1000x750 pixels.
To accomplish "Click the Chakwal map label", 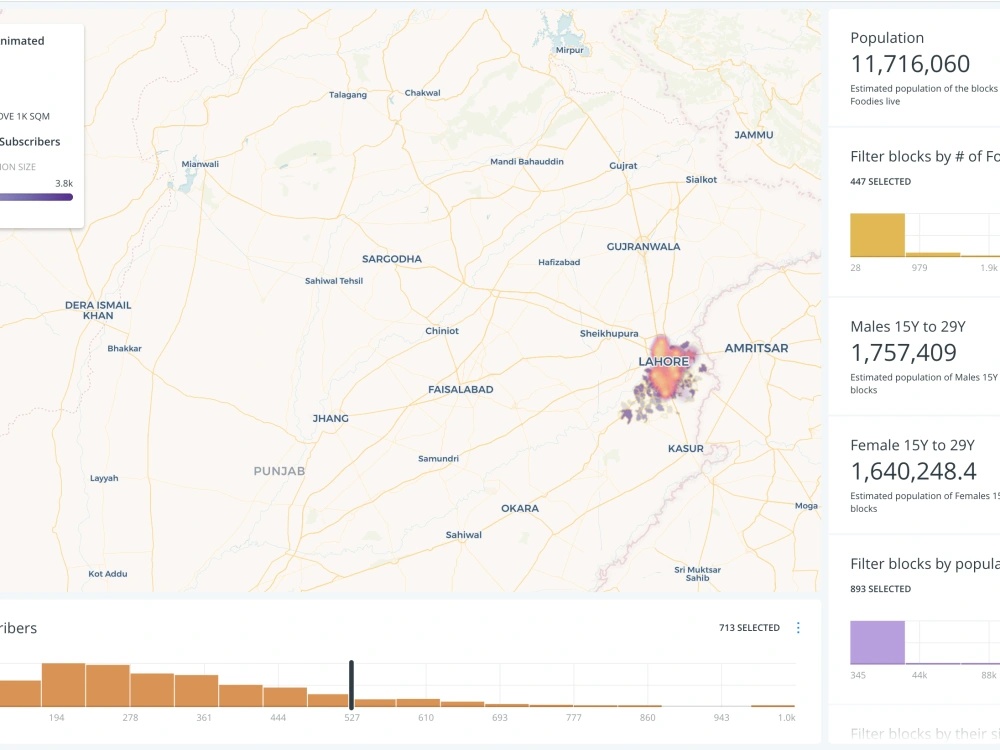I will point(422,93).
